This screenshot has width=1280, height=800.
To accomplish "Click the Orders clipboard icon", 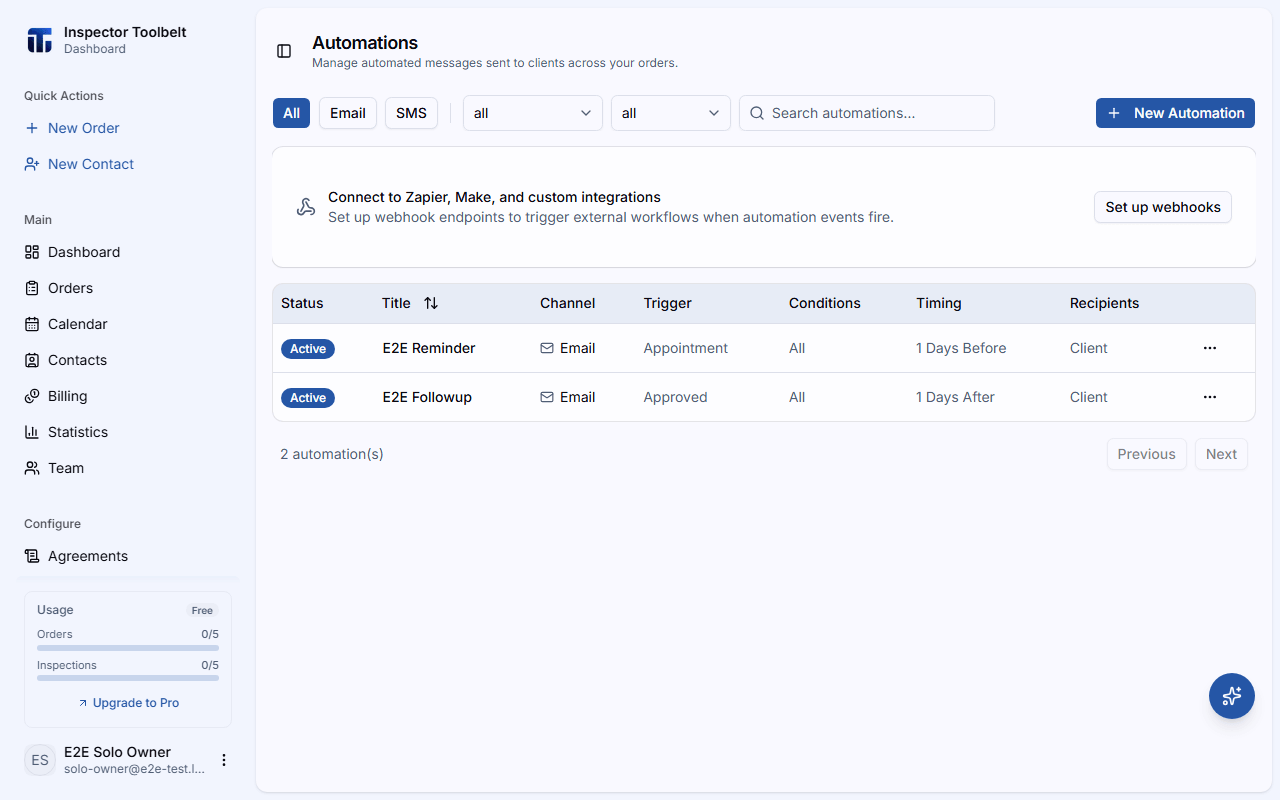I will click(x=32, y=288).
